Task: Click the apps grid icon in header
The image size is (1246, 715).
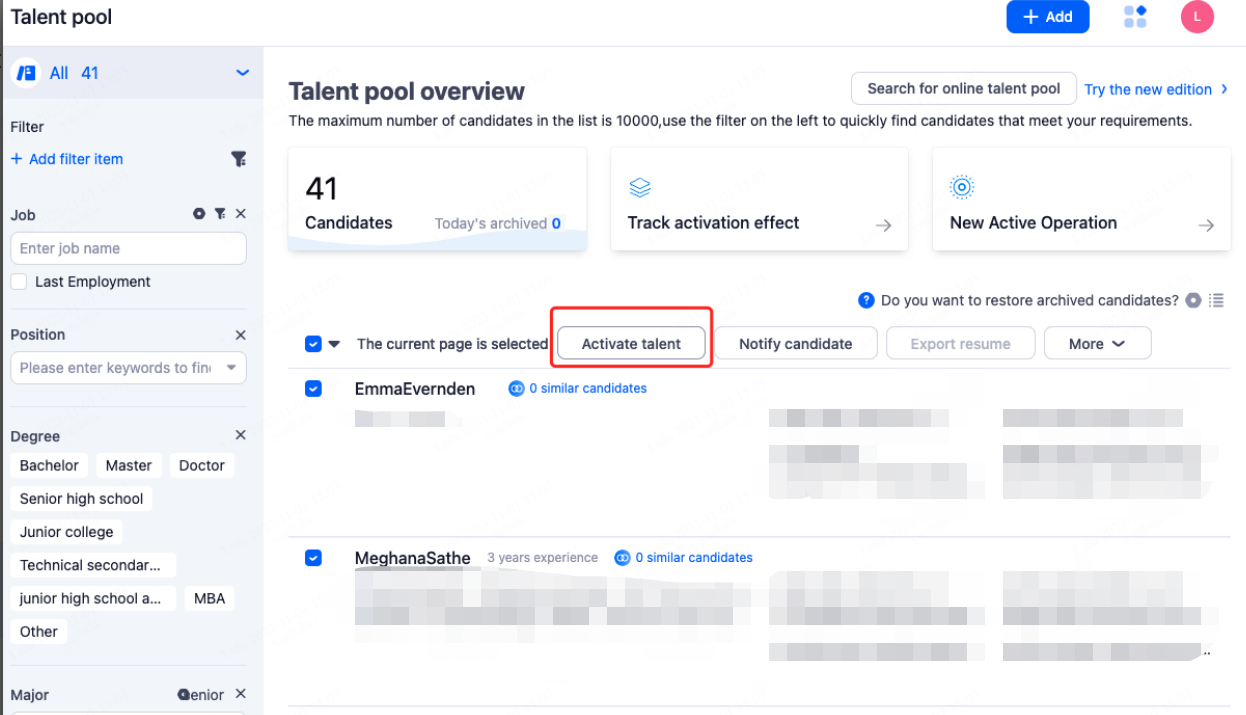Action: point(1135,16)
